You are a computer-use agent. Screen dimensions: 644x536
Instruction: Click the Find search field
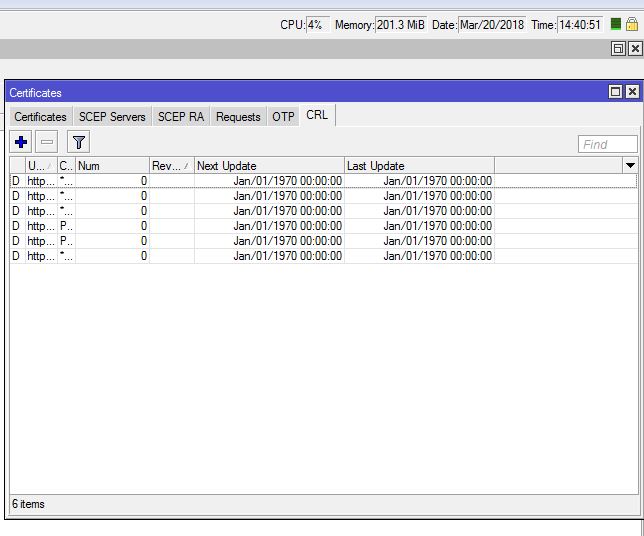607,144
